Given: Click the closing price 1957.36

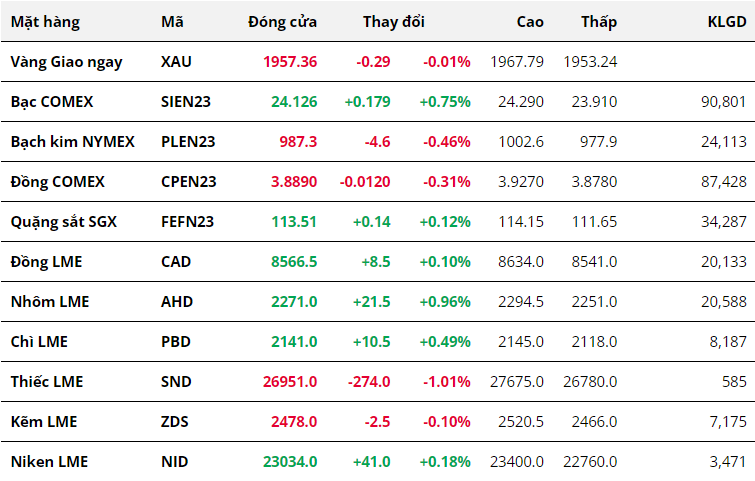Looking at the screenshot, I should [x=290, y=61].
